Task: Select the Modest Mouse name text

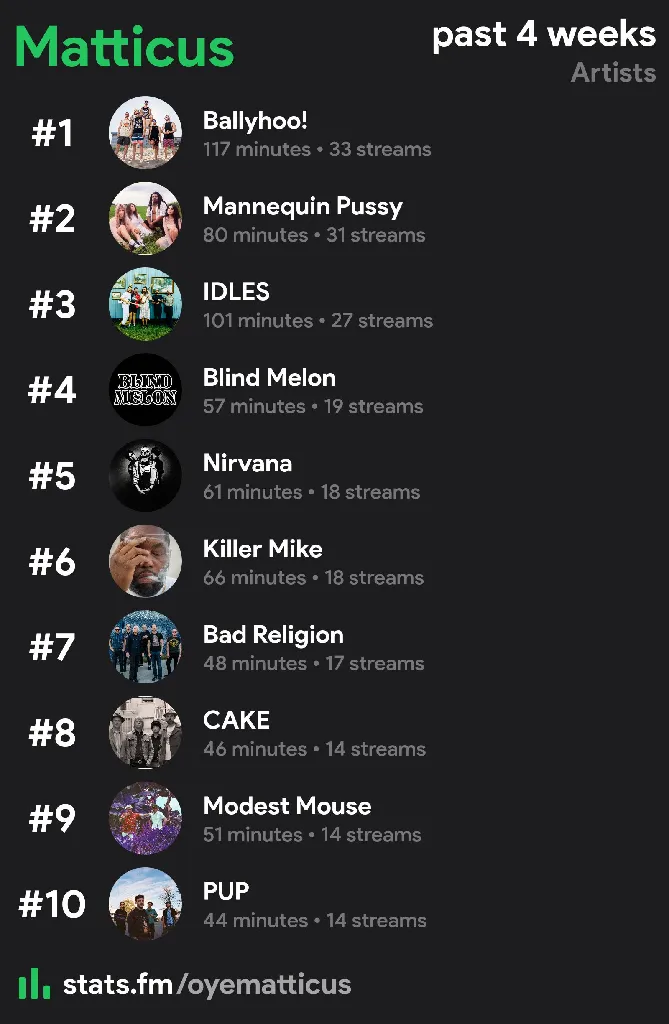Action: click(287, 806)
